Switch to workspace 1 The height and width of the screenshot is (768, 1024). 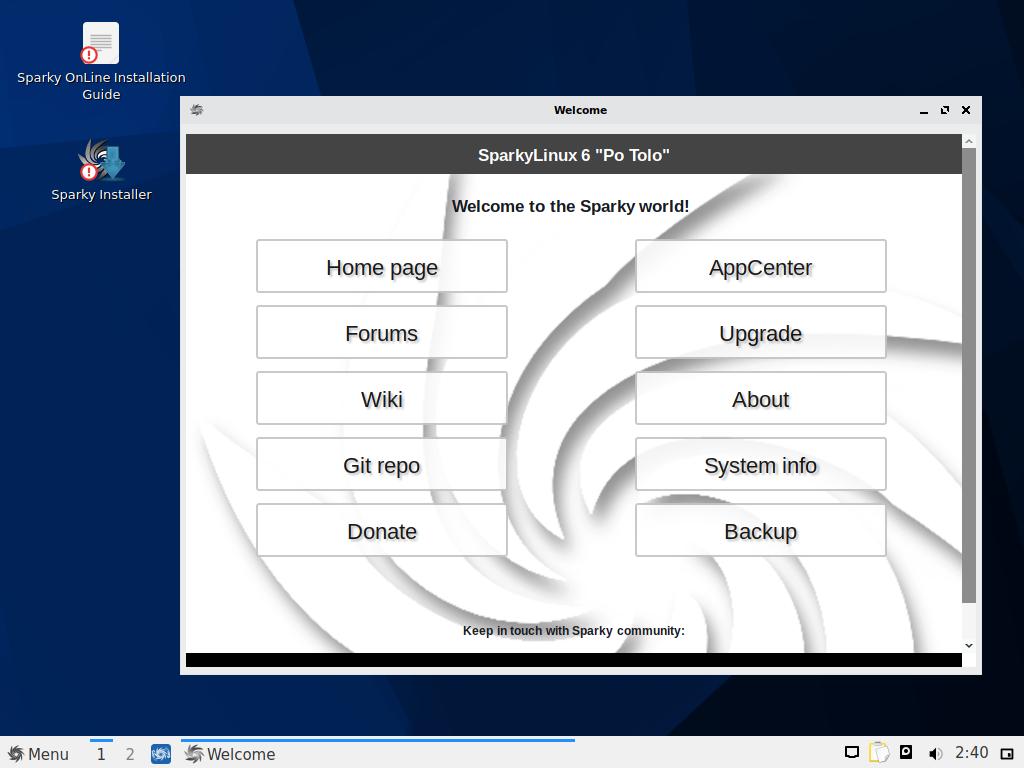101,754
